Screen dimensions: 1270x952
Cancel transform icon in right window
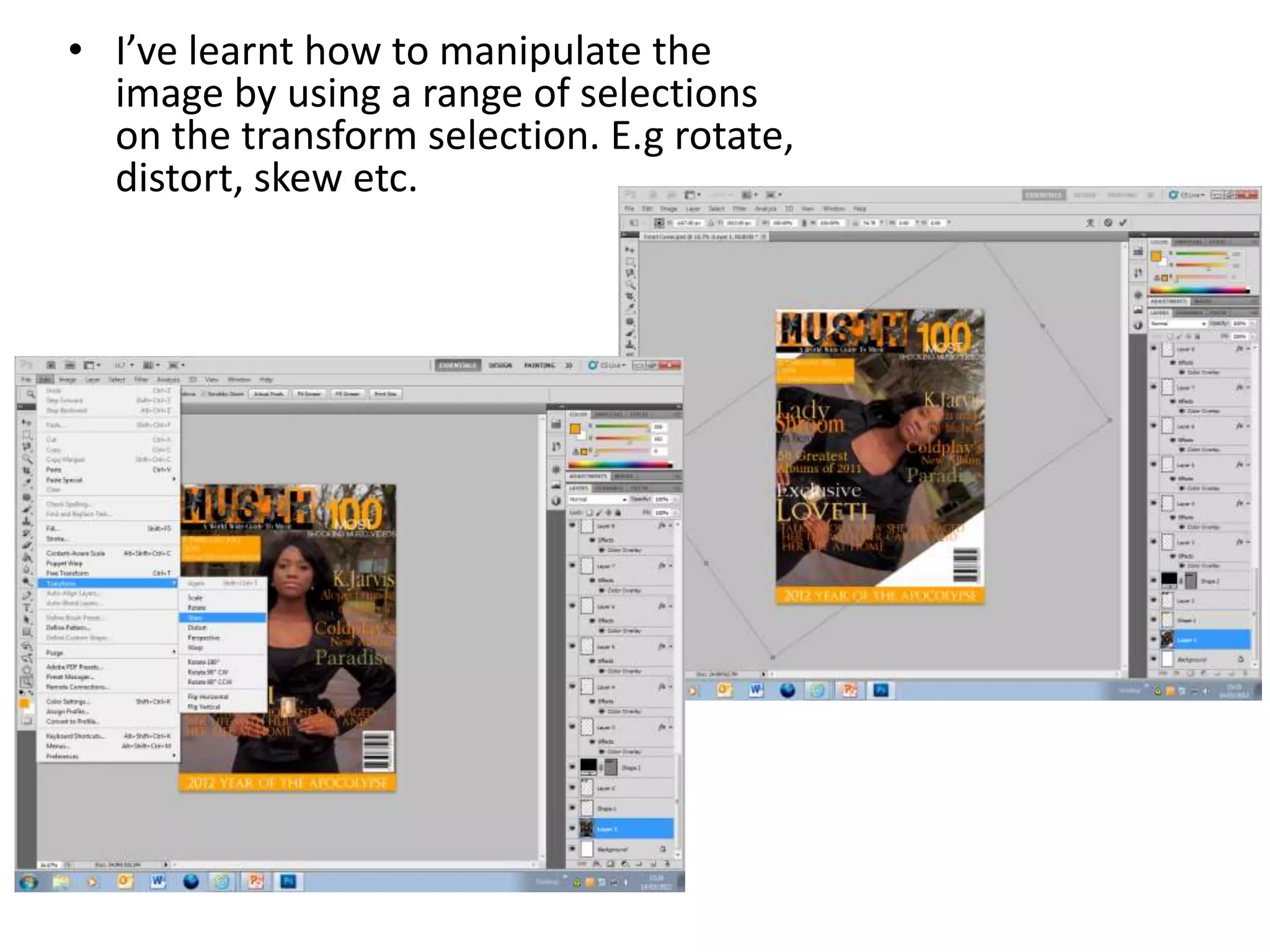click(1108, 223)
